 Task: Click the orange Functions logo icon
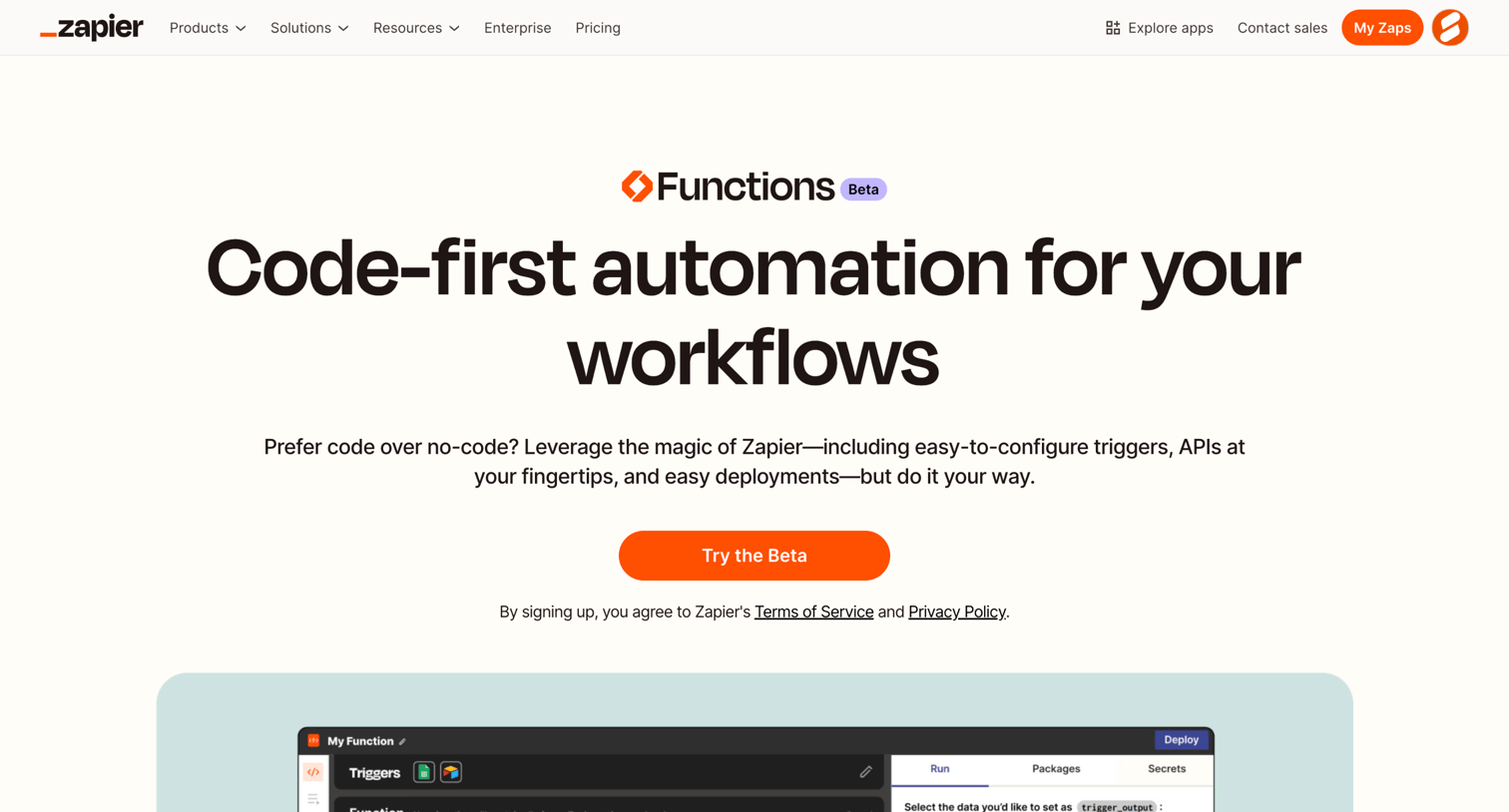pyautogui.click(x=637, y=187)
